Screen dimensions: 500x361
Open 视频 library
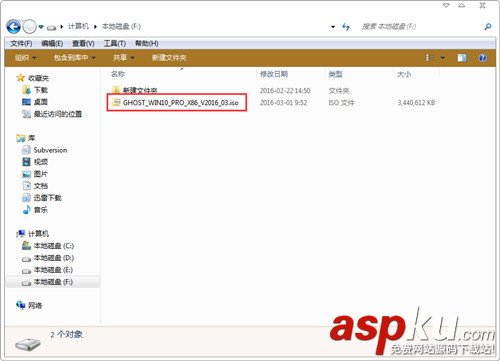click(x=41, y=162)
